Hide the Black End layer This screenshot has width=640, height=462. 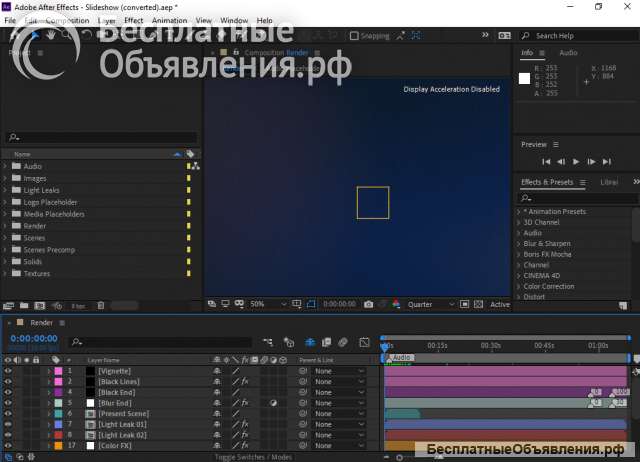8,392
